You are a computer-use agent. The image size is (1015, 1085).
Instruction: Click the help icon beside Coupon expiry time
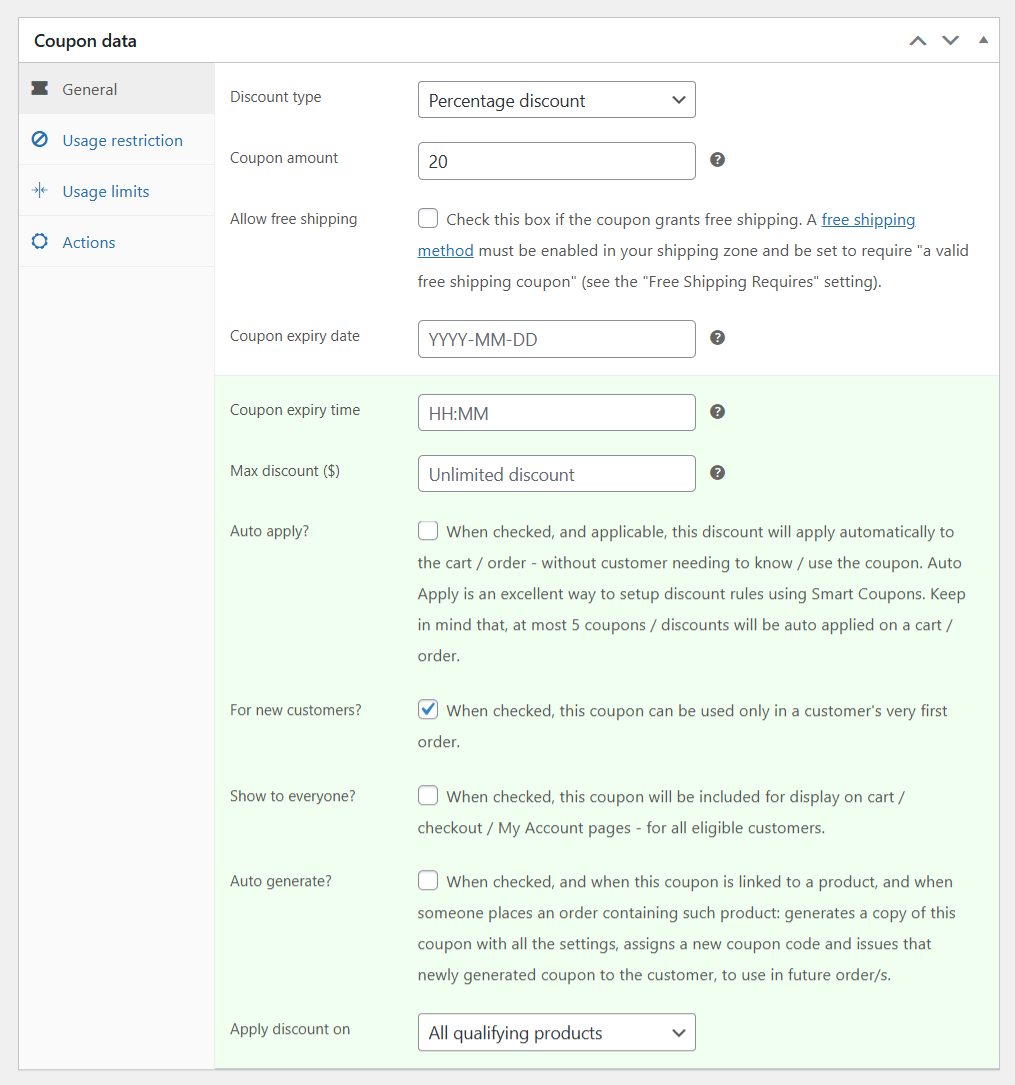click(717, 412)
